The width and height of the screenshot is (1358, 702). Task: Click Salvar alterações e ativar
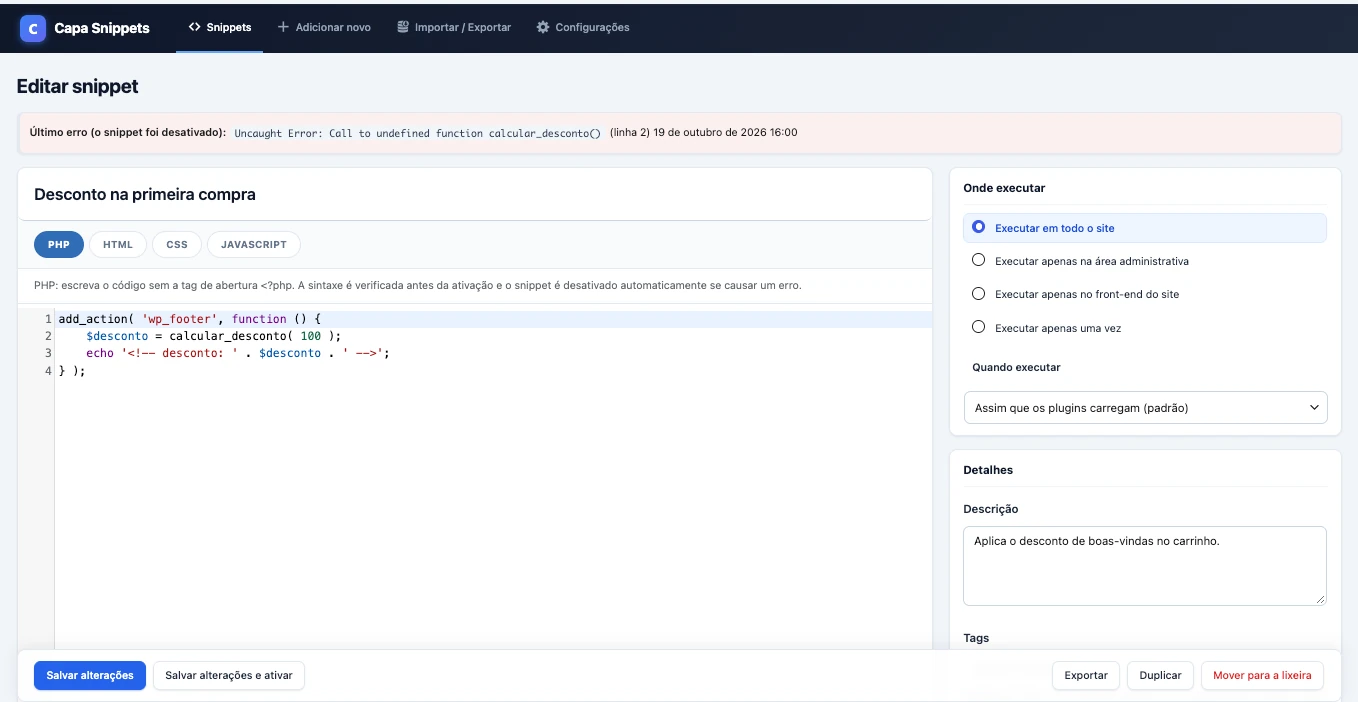229,676
